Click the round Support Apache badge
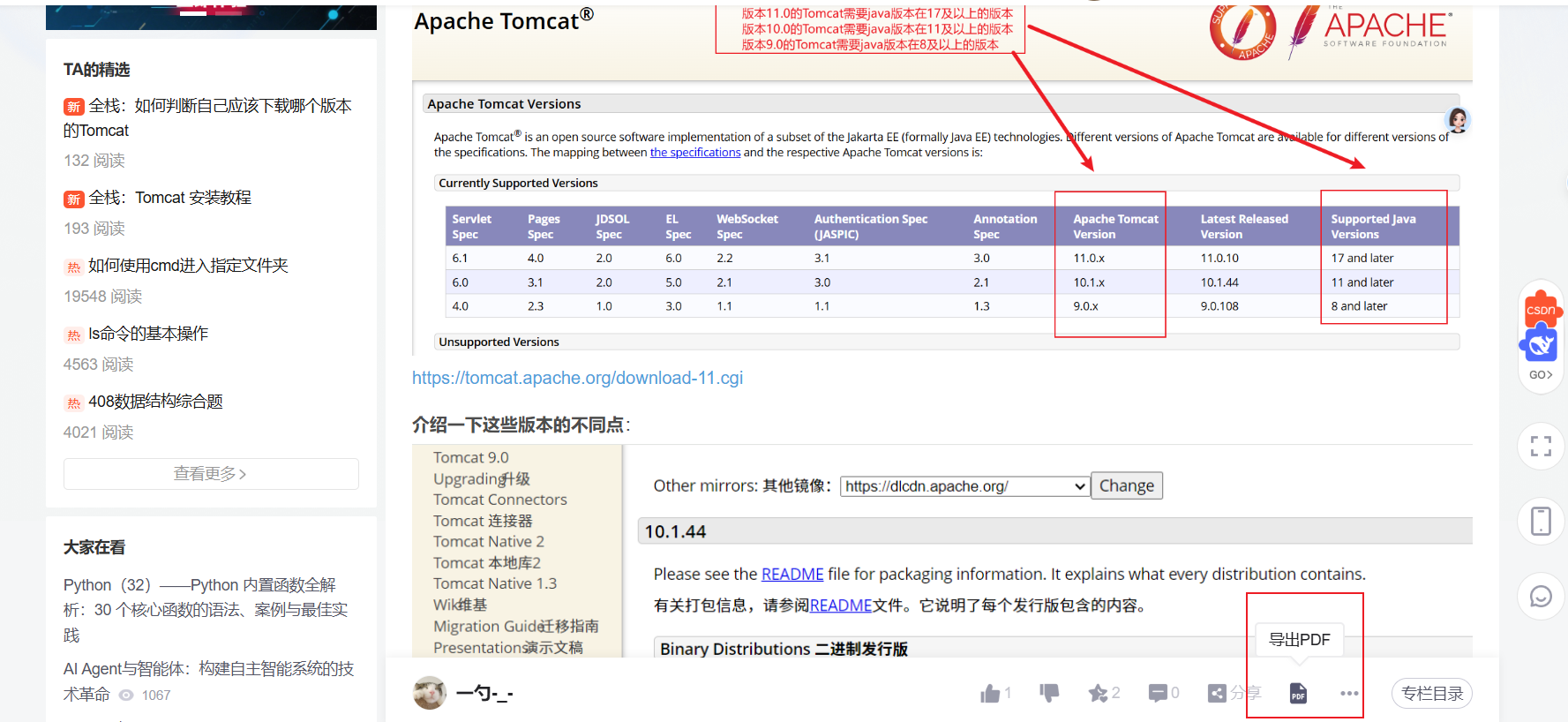Viewport: 1568px width, 722px height. (1242, 31)
